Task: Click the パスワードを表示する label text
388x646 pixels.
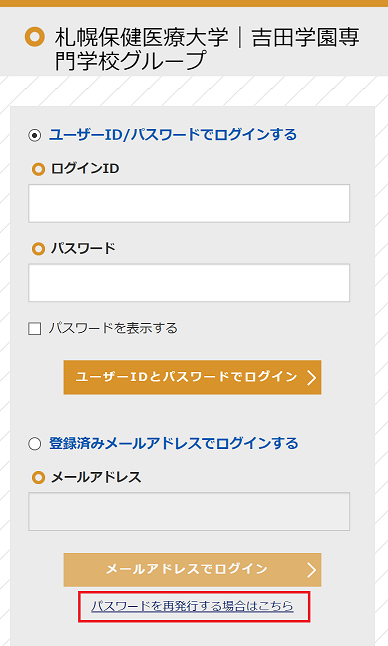Action: tap(113, 328)
